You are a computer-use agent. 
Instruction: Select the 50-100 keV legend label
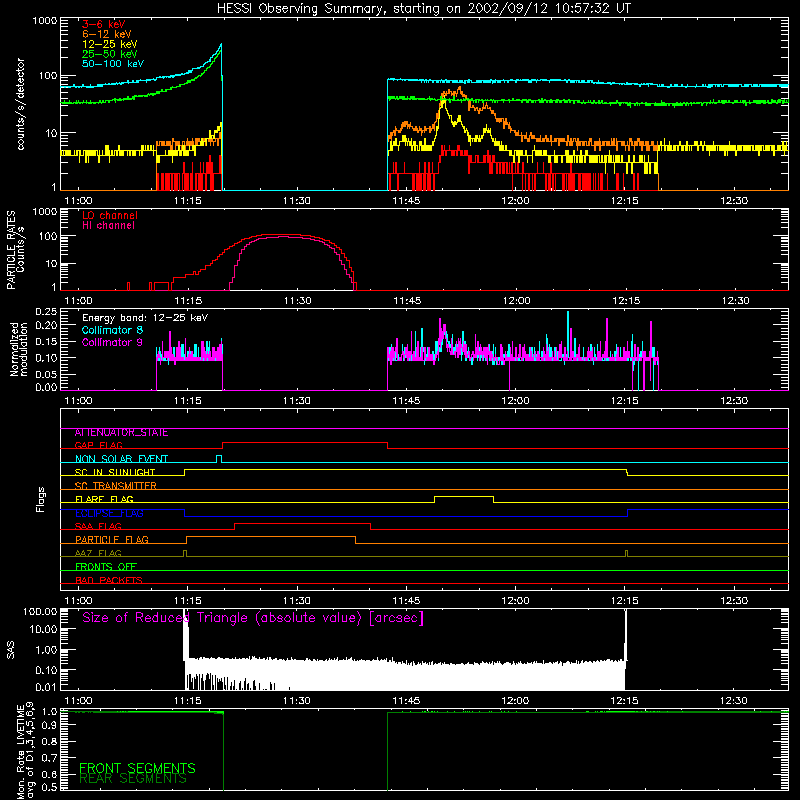tap(113, 64)
